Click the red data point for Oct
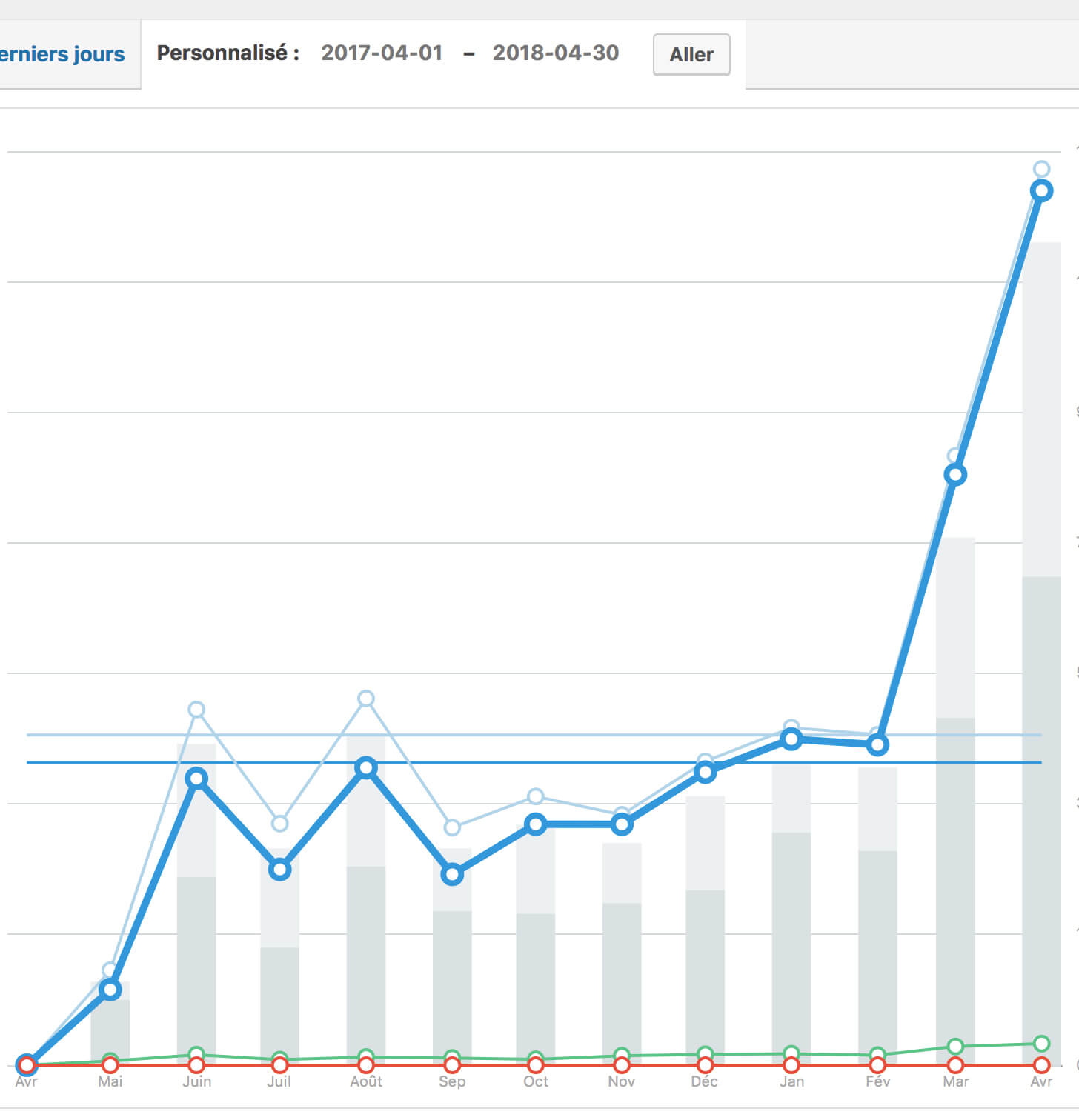 [x=536, y=1065]
